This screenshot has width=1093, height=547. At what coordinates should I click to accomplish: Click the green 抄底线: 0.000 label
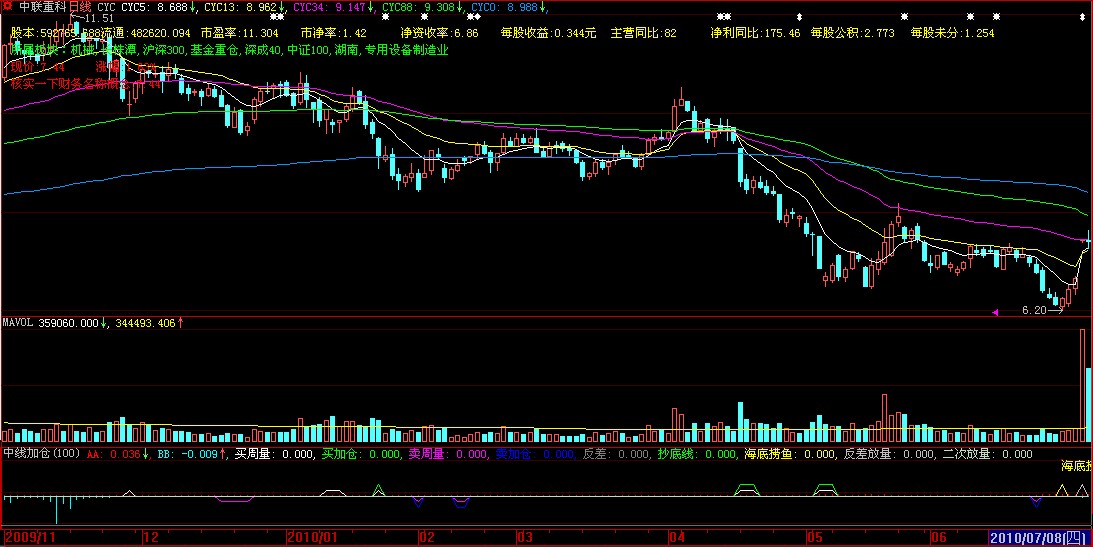[697, 454]
